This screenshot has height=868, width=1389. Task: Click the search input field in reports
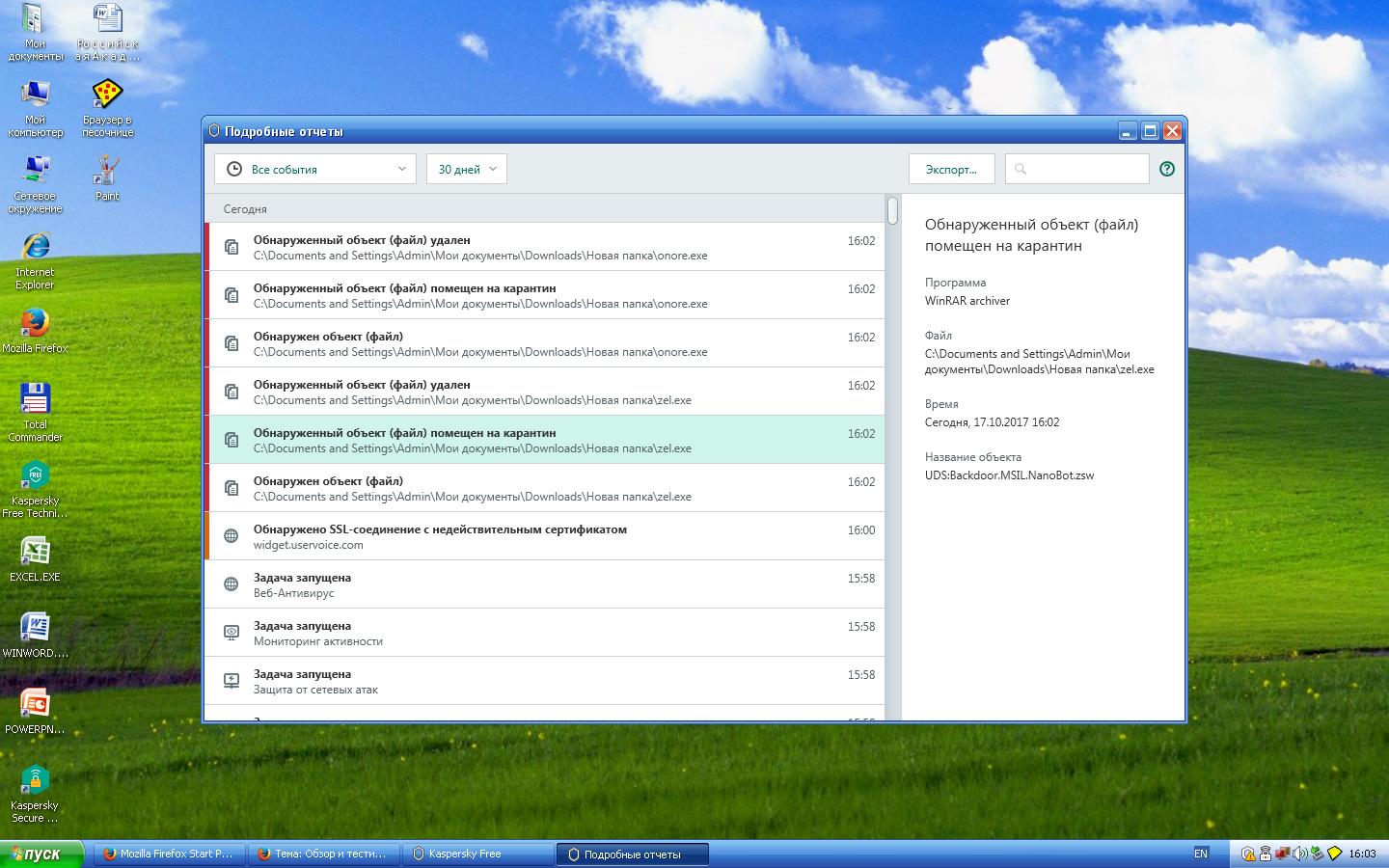(x=1076, y=169)
